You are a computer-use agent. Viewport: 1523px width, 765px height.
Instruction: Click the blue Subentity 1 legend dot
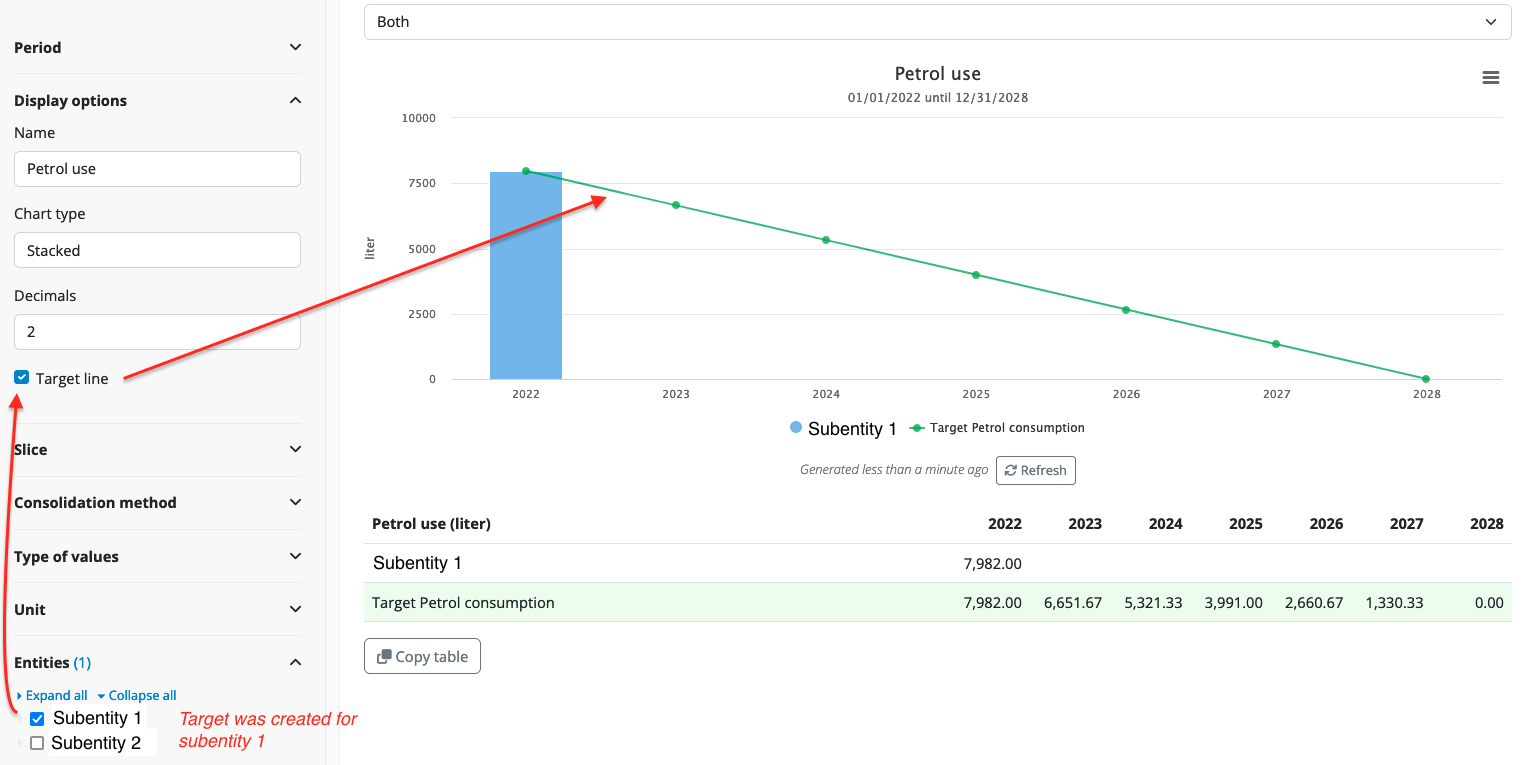pyautogui.click(x=796, y=428)
